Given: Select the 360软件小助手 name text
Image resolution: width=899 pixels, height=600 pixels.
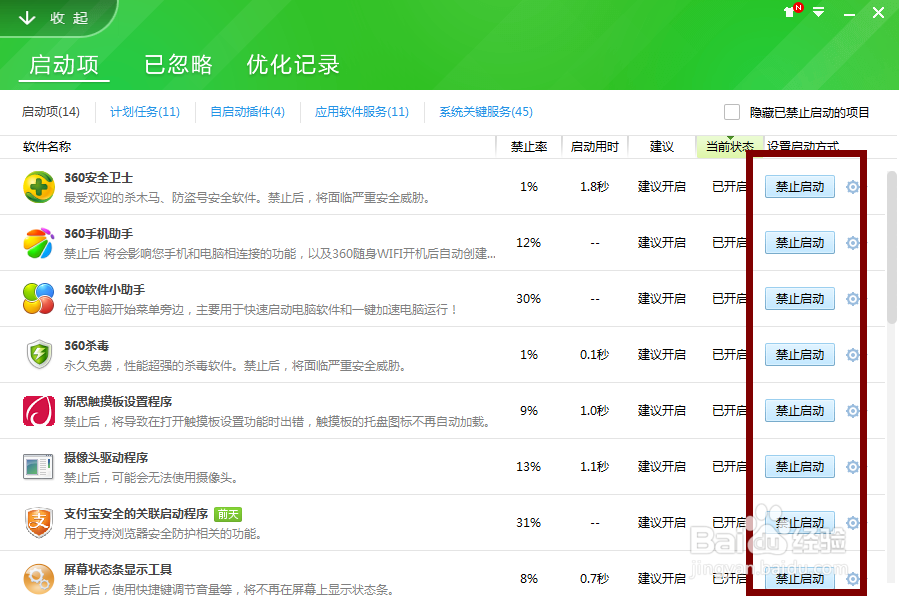Looking at the screenshot, I should (x=104, y=290).
